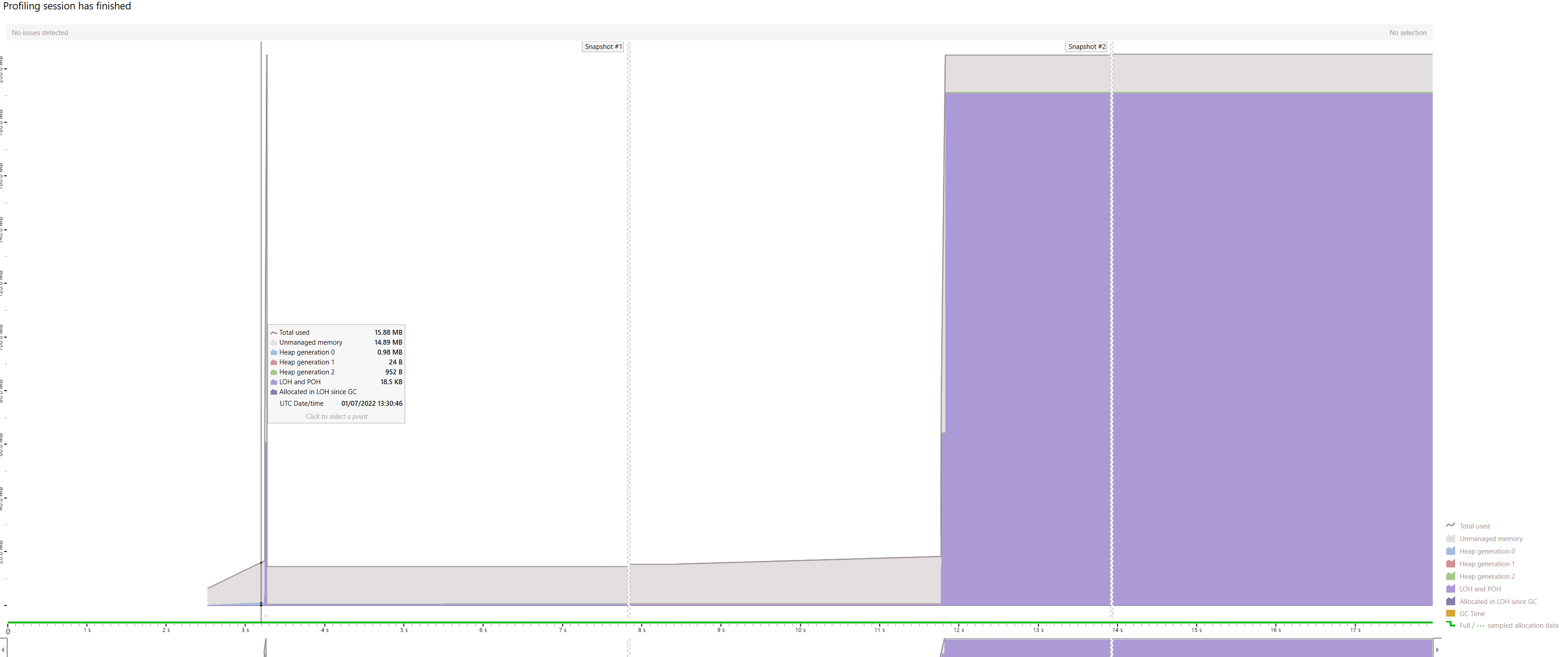Click the Heap generation 2 swatch in tooltip
The image size is (1568, 657).
point(273,372)
